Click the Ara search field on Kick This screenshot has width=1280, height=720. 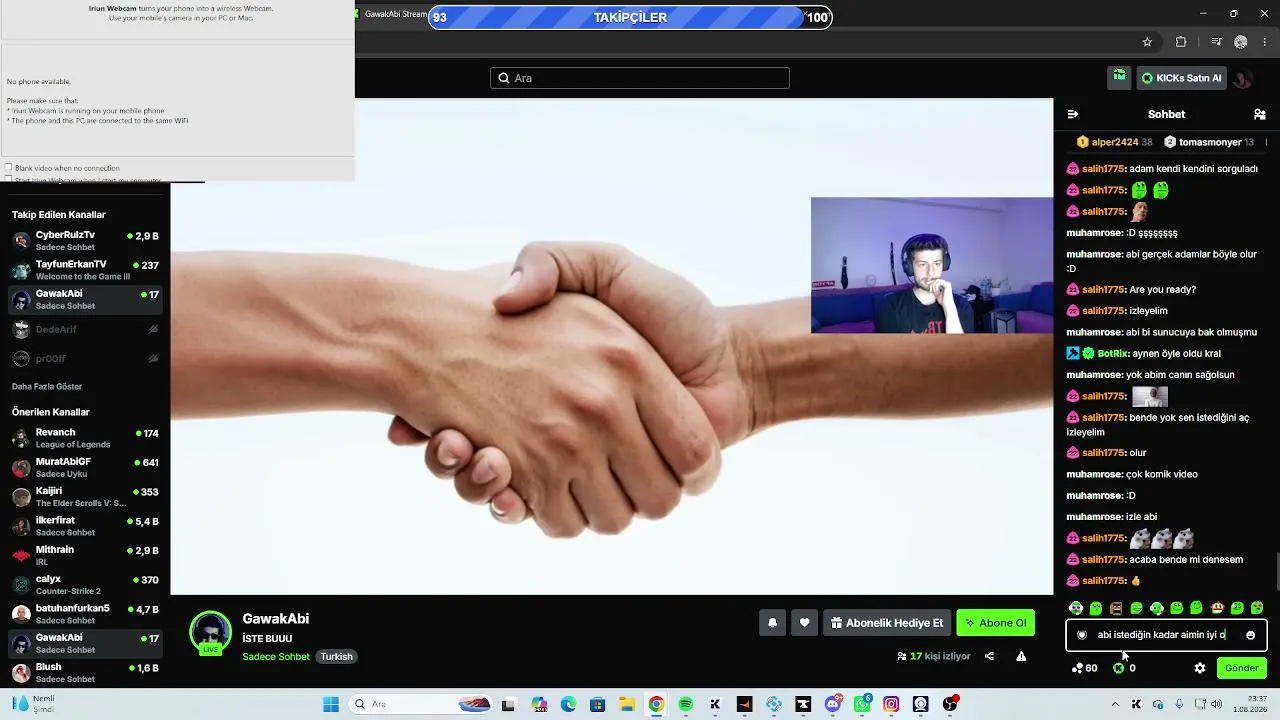(x=640, y=78)
